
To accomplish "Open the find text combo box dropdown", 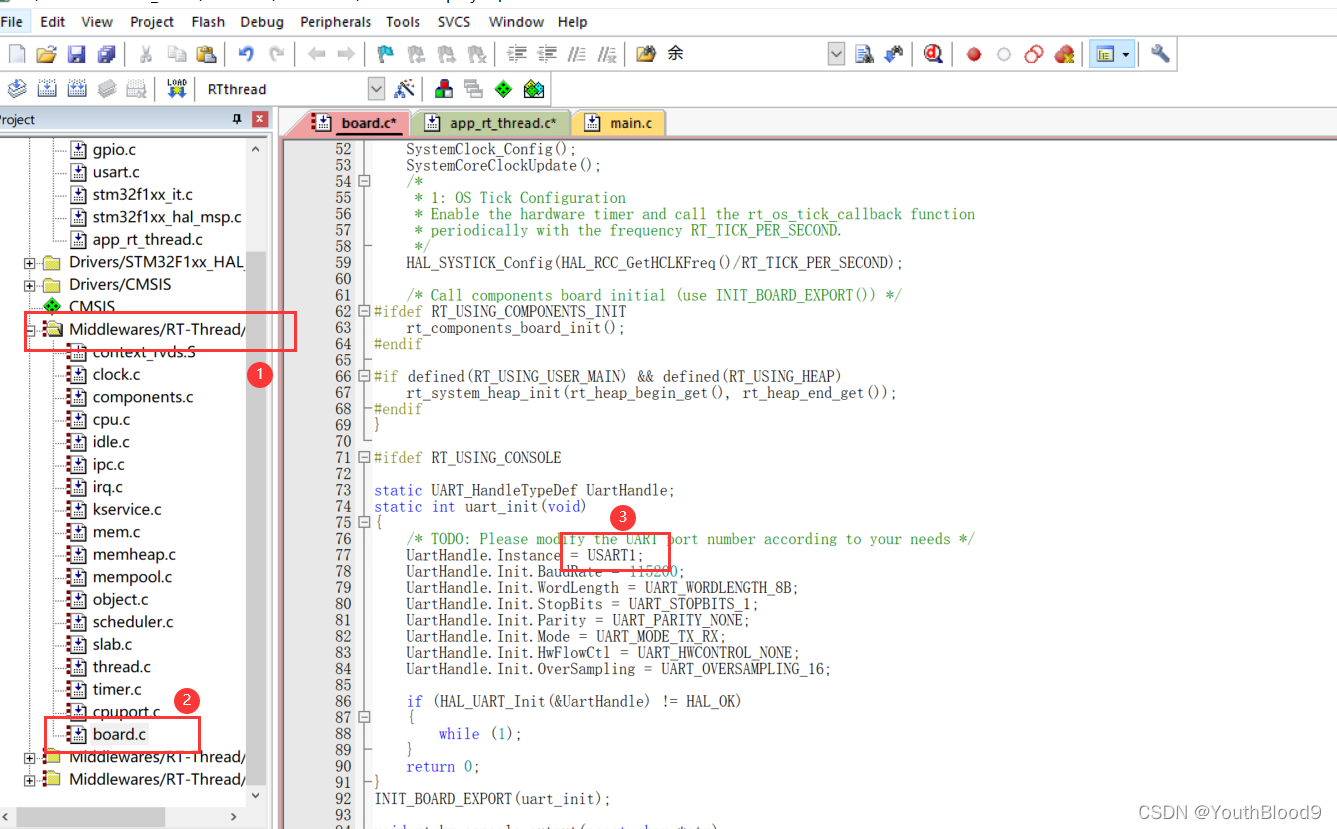I will (x=837, y=54).
